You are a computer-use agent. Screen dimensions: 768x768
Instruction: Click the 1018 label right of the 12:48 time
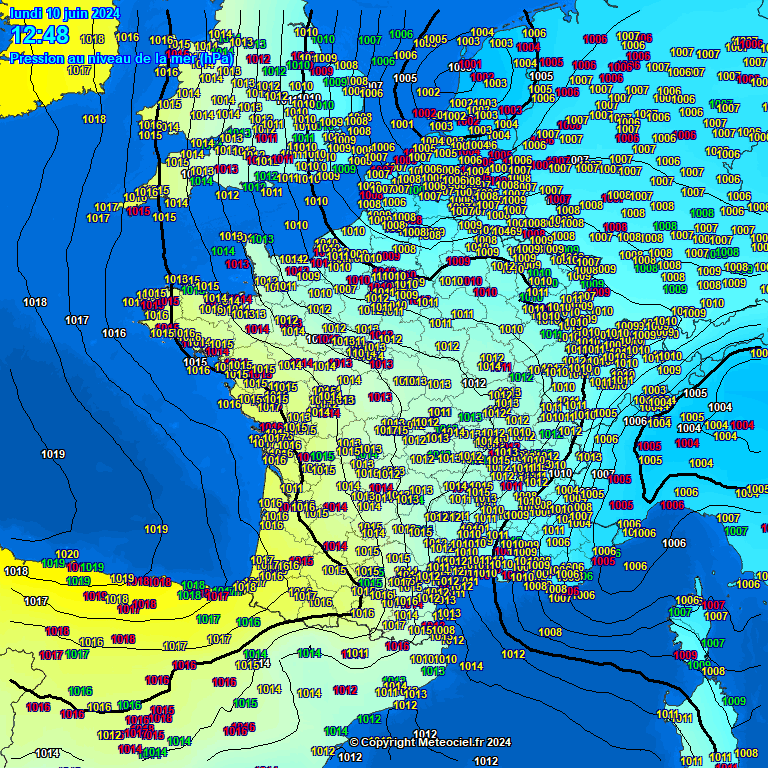(x=92, y=39)
